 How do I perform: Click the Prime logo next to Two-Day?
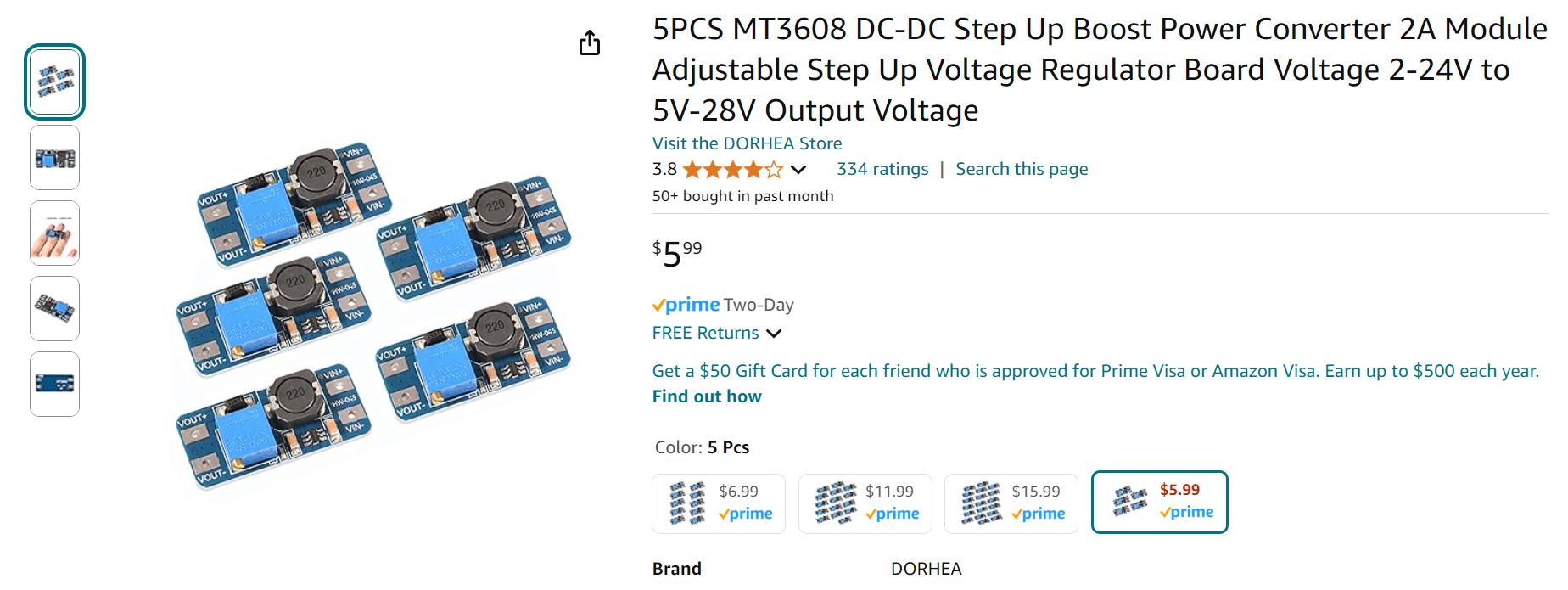click(686, 305)
